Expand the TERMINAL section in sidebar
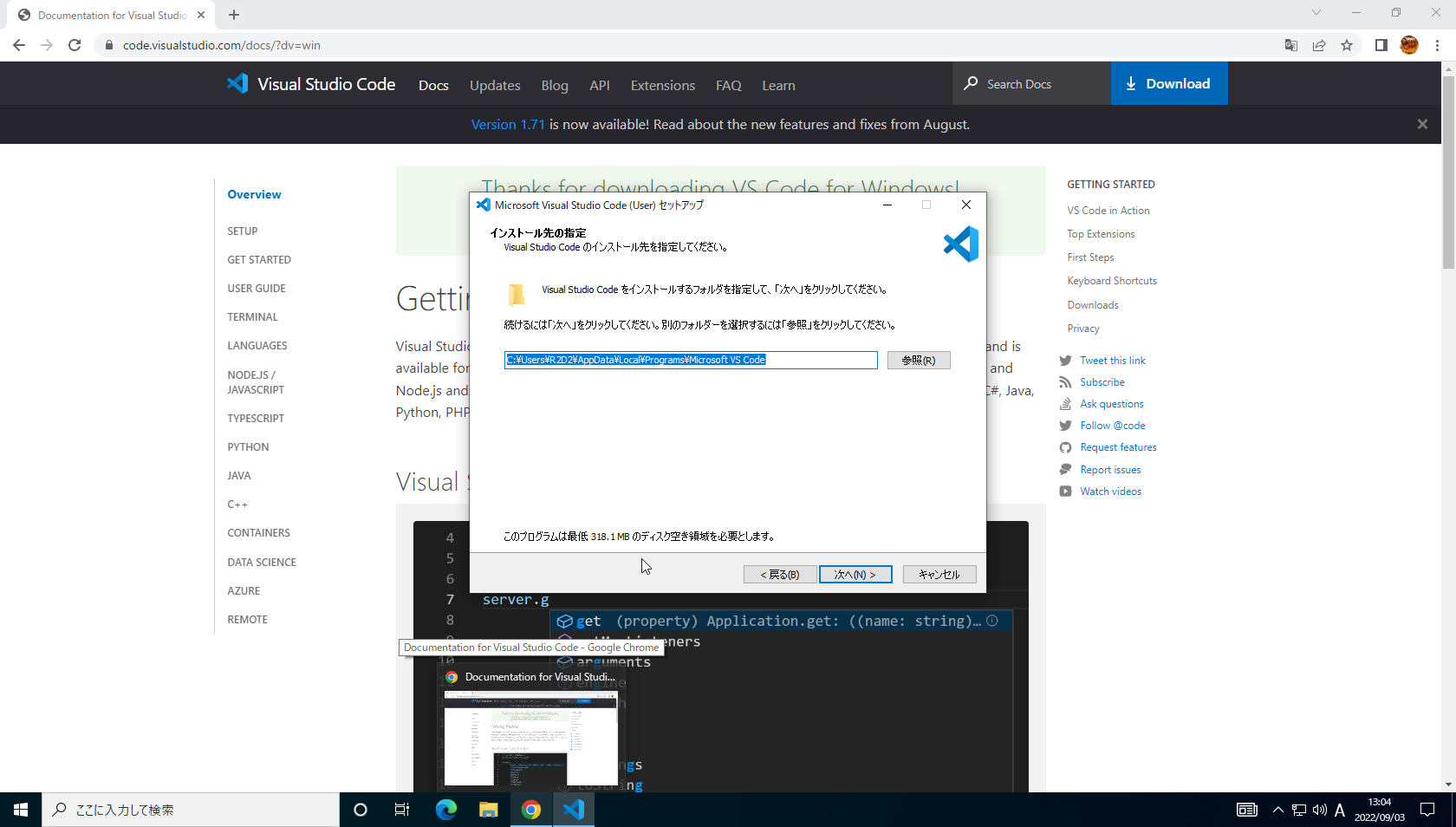 tap(252, 317)
